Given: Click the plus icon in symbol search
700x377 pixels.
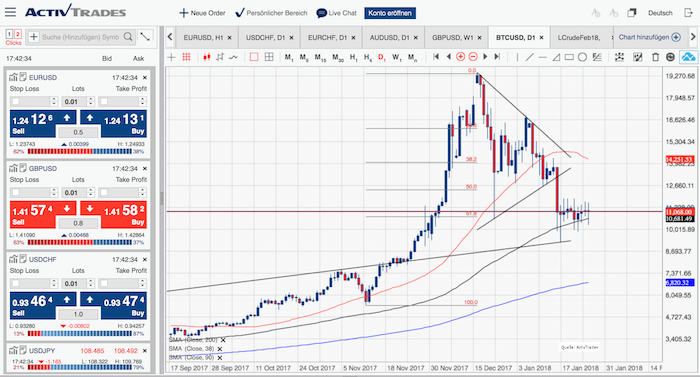Looking at the screenshot, I should [x=33, y=37].
